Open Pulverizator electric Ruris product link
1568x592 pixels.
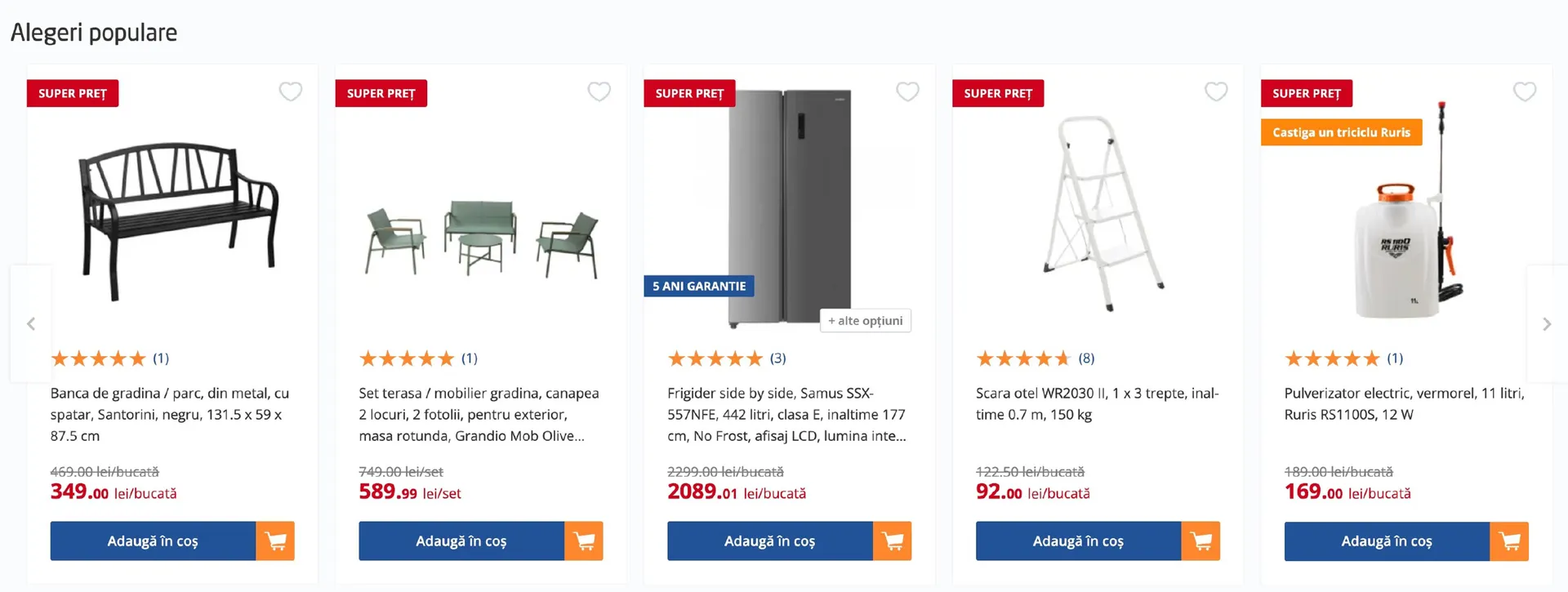[1403, 403]
